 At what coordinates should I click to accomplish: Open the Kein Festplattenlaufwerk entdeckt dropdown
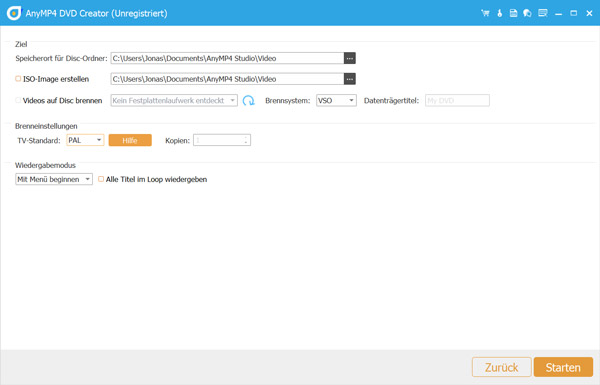174,100
